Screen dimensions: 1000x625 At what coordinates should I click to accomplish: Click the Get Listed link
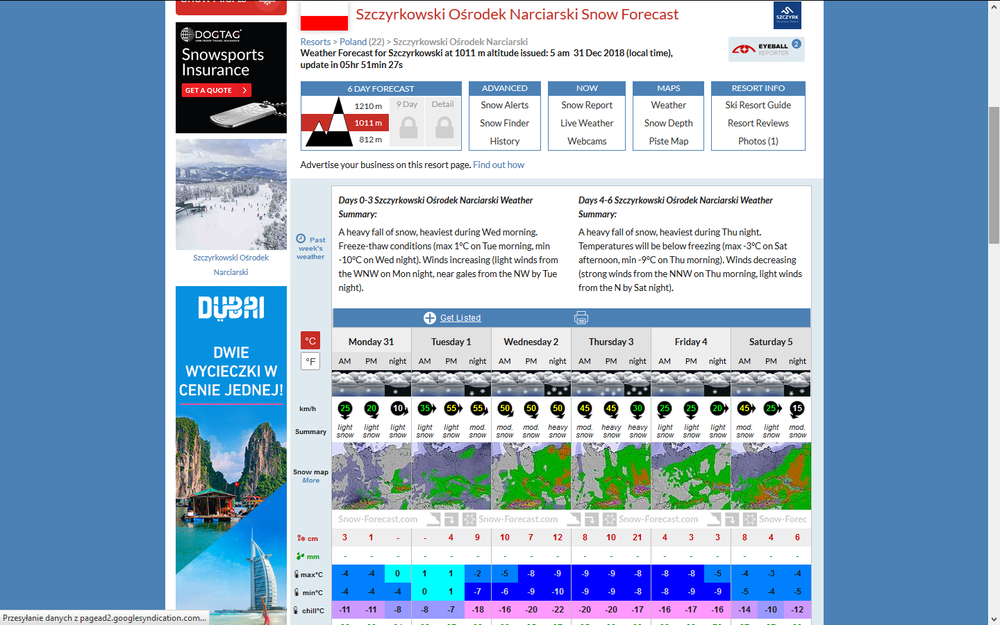460,318
